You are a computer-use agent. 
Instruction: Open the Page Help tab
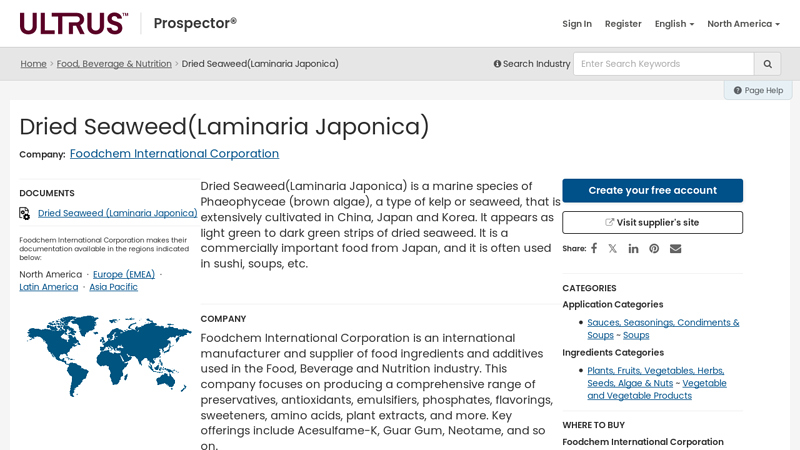[758, 90]
